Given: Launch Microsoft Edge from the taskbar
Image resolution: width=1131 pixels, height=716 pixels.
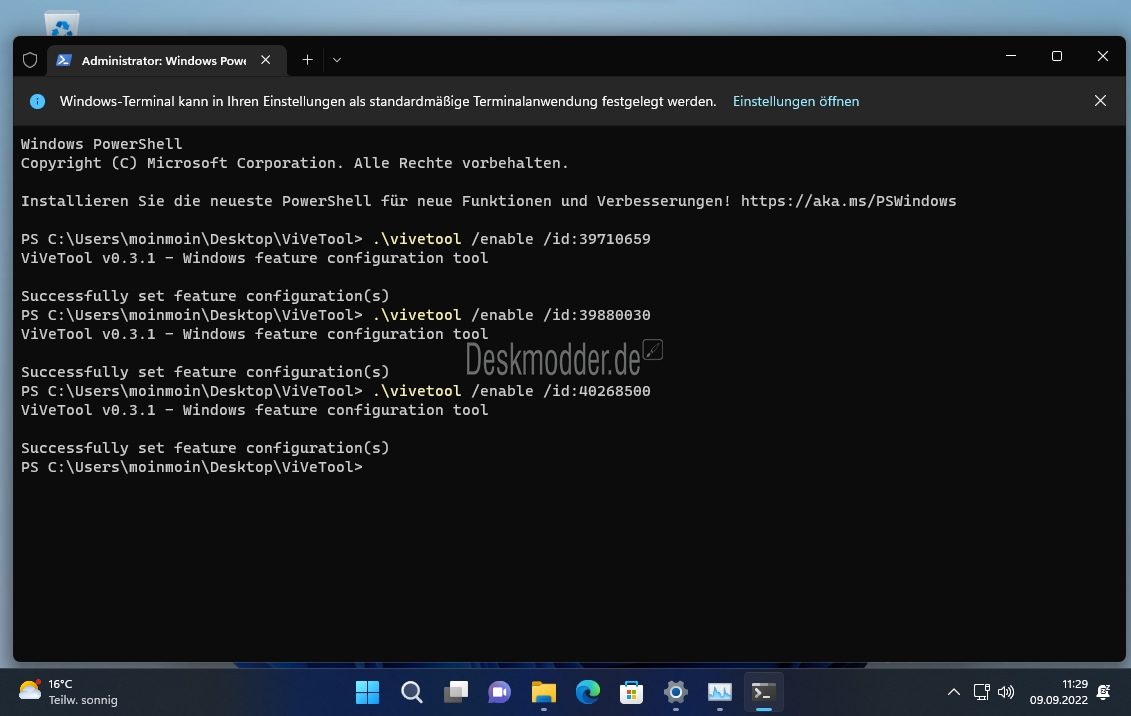Looking at the screenshot, I should 588,692.
